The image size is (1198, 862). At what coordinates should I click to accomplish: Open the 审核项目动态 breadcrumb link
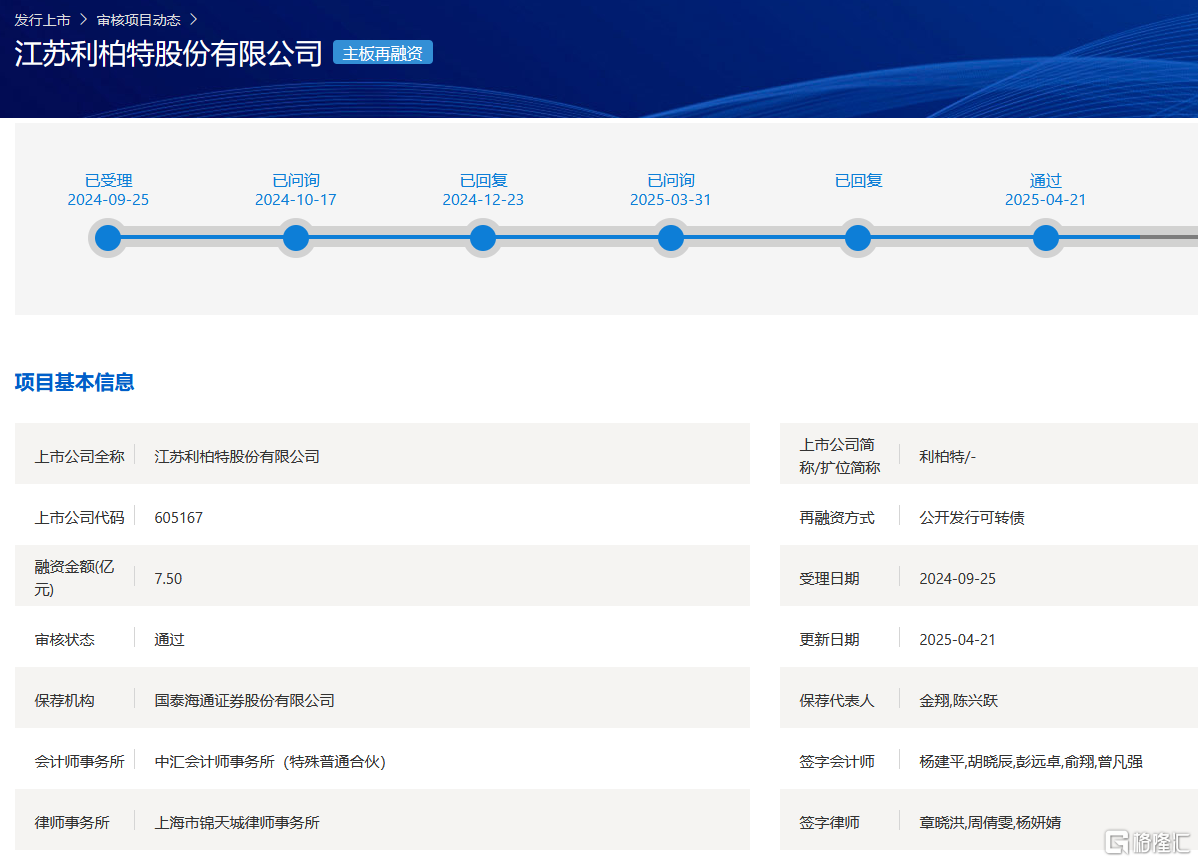tap(138, 20)
